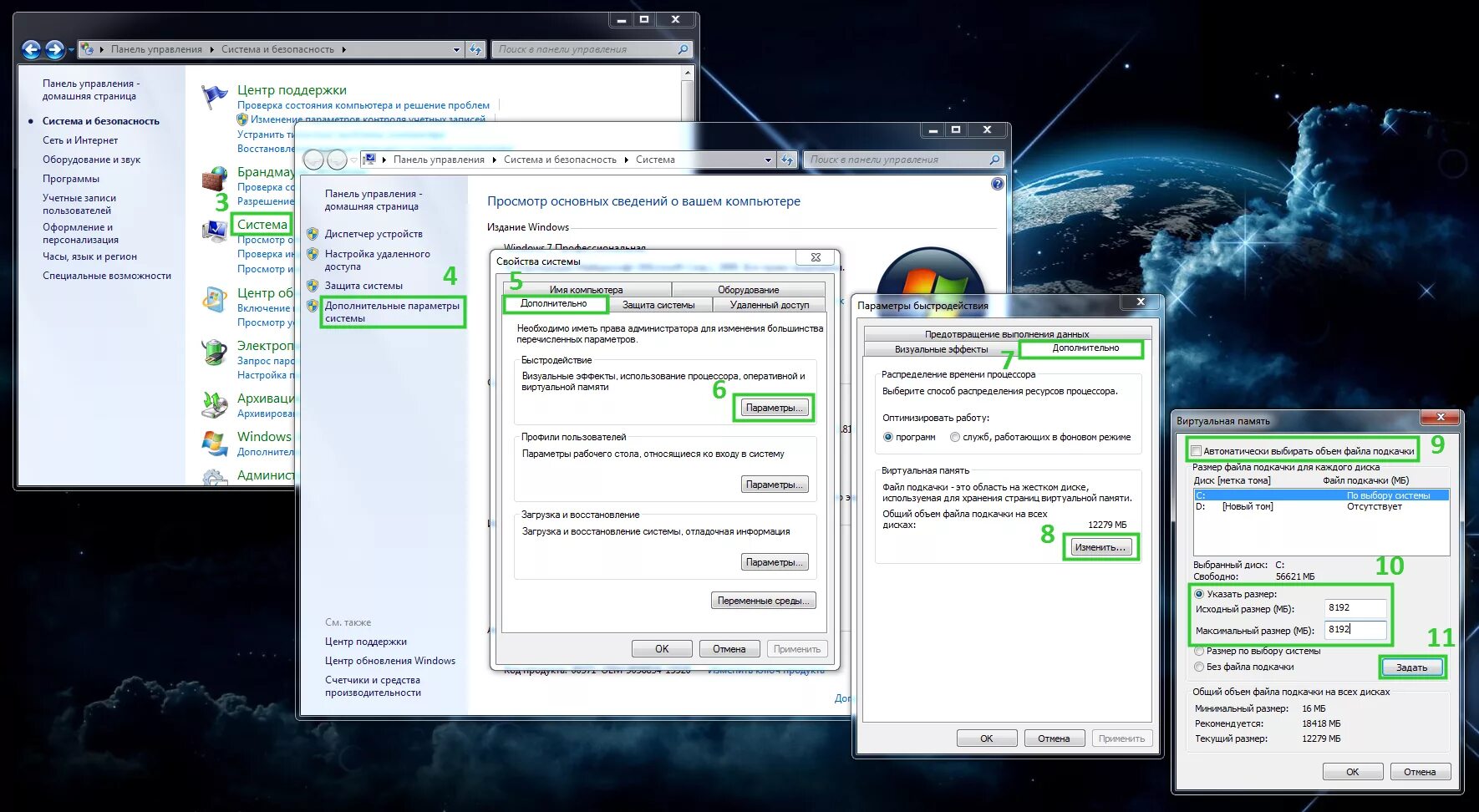Click the Центр обновления Windows icon
1479x812 pixels.
(215, 300)
